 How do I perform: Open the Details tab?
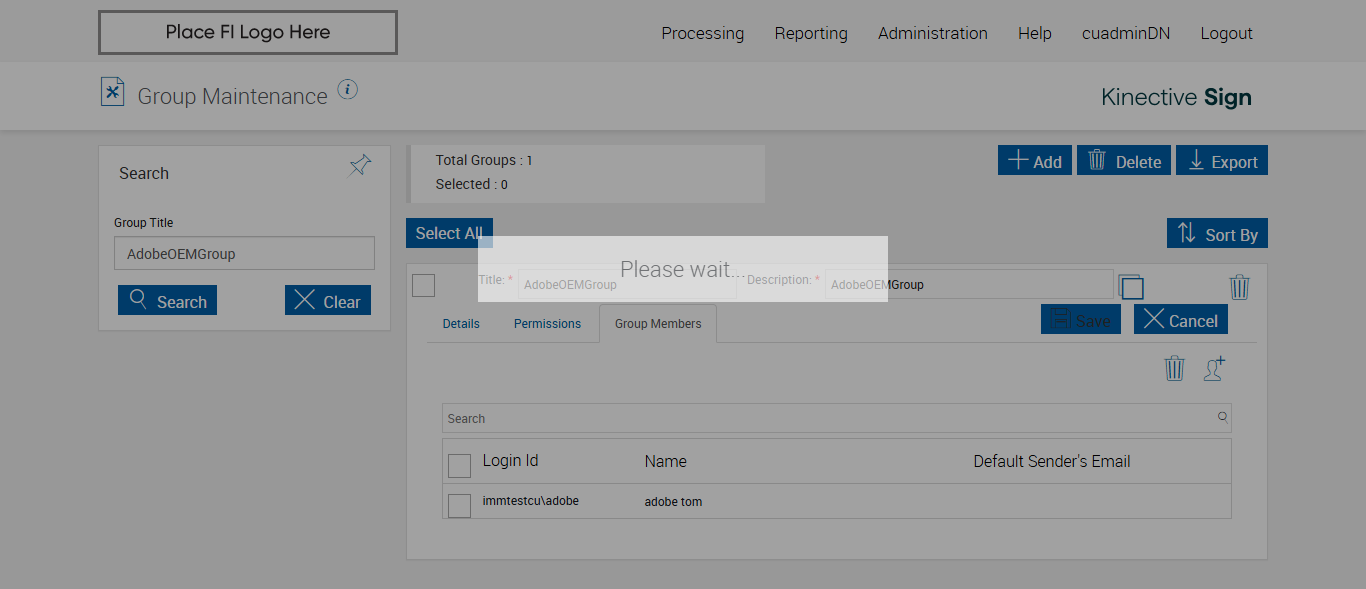coord(461,324)
